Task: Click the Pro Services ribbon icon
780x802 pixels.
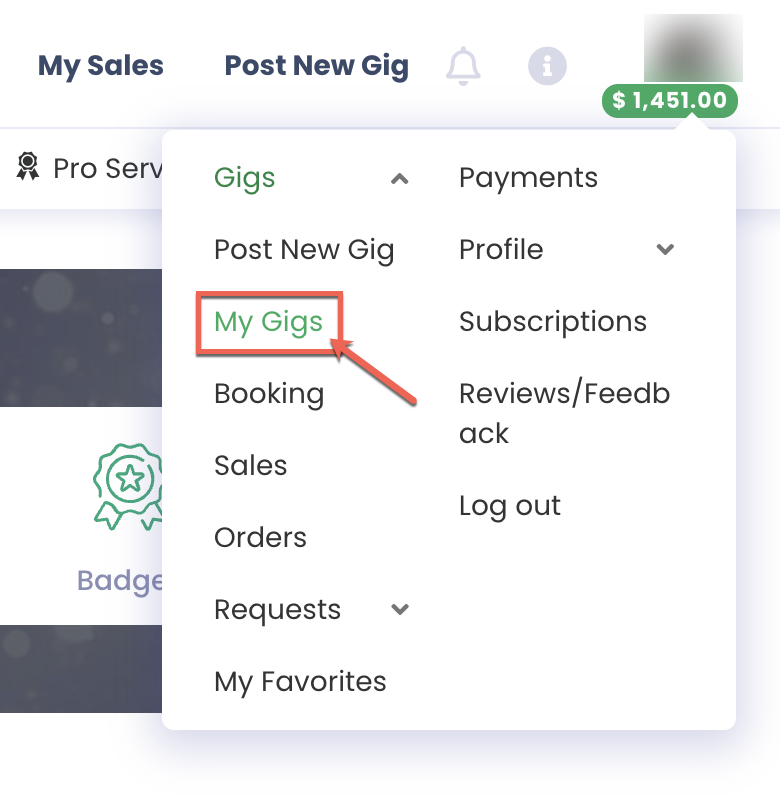Action: (x=29, y=167)
